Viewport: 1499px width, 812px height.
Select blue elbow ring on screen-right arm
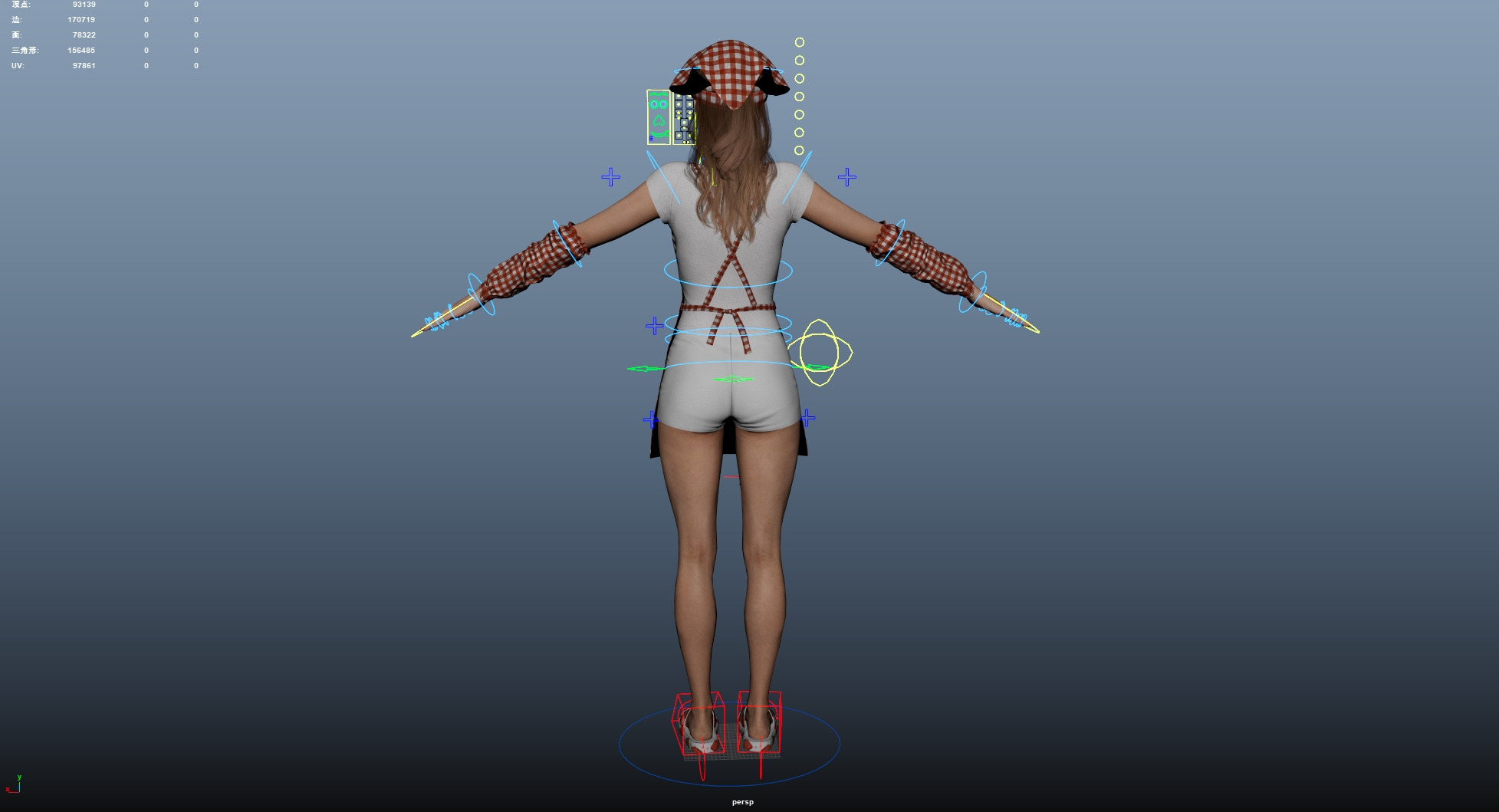890,242
